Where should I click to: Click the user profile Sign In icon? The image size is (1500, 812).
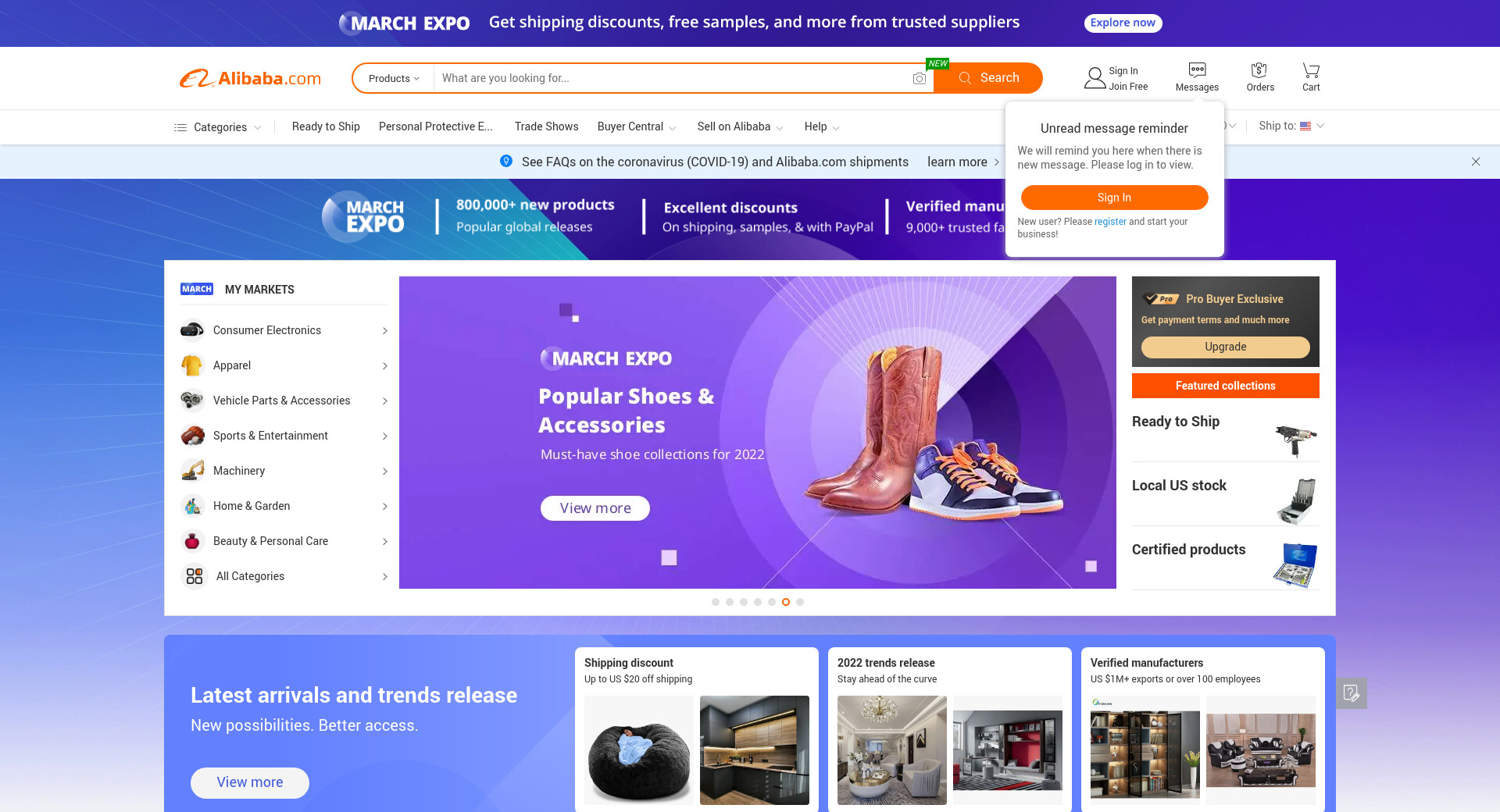[x=1095, y=78]
